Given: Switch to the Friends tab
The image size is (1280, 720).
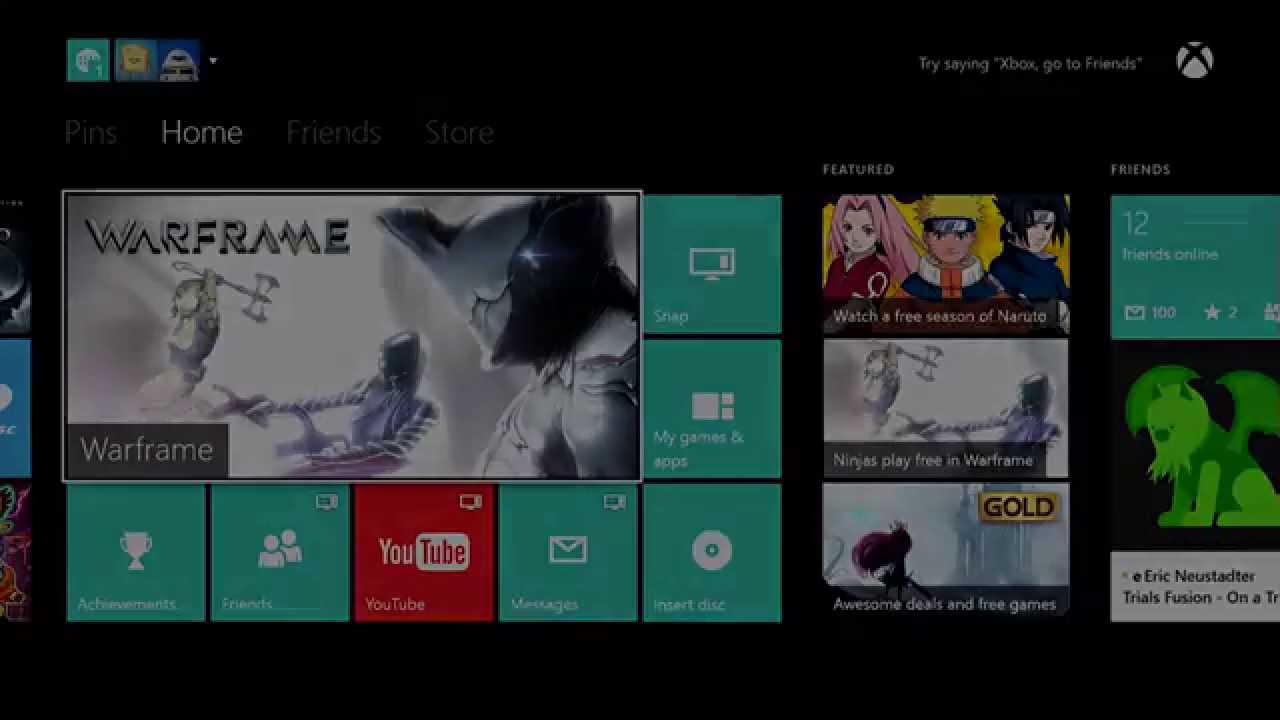Looking at the screenshot, I should click(333, 133).
